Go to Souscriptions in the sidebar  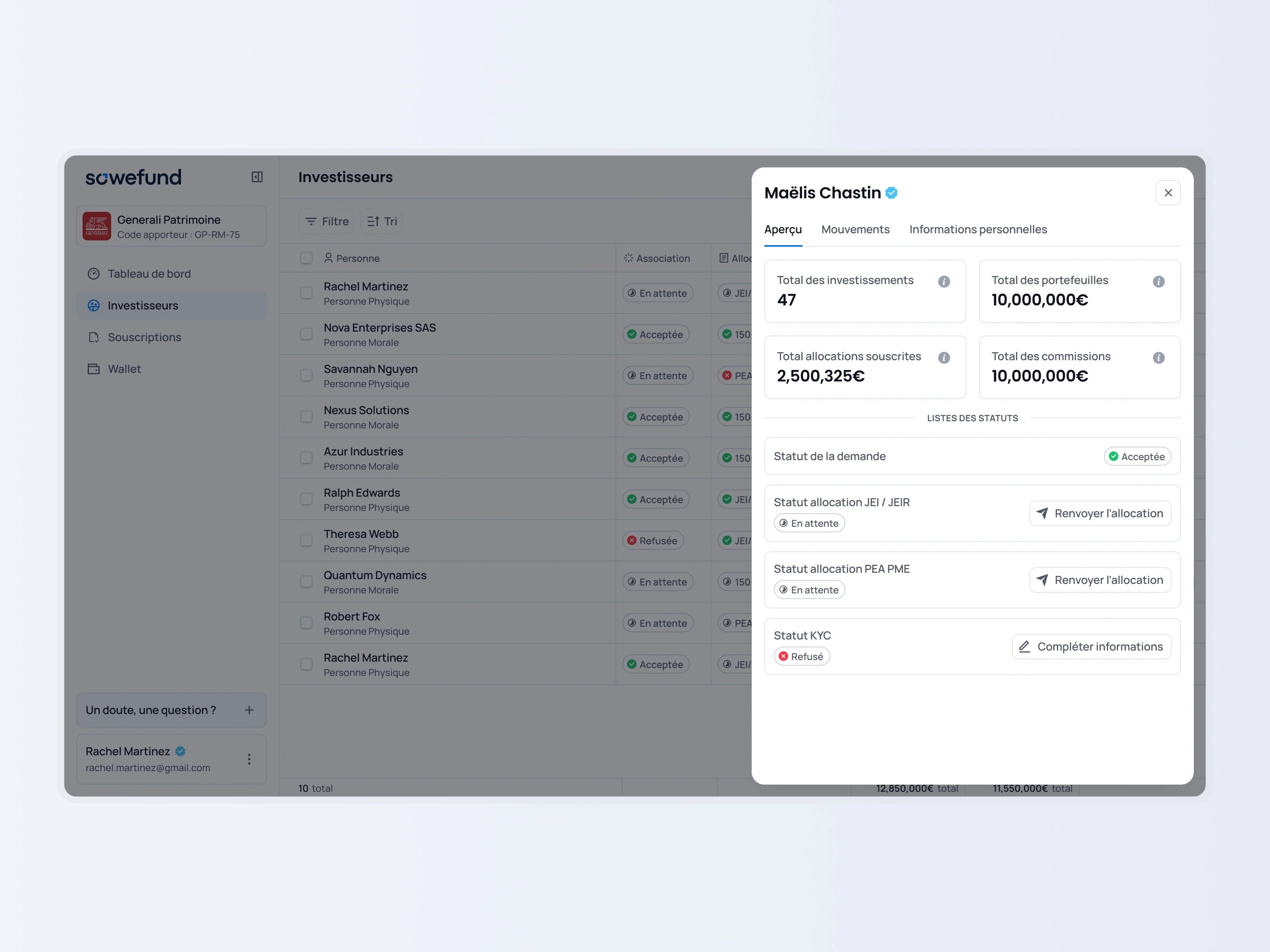(144, 338)
